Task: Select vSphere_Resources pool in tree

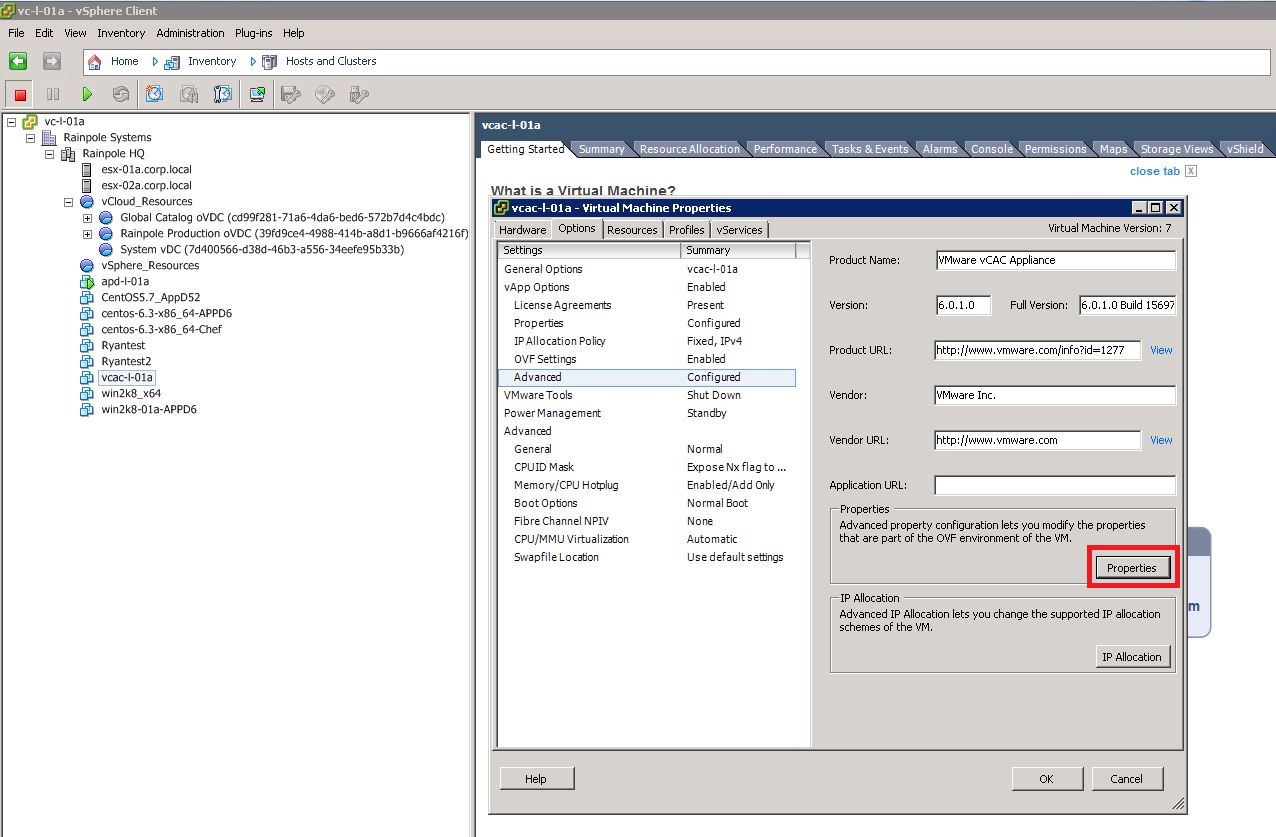Action: [149, 266]
